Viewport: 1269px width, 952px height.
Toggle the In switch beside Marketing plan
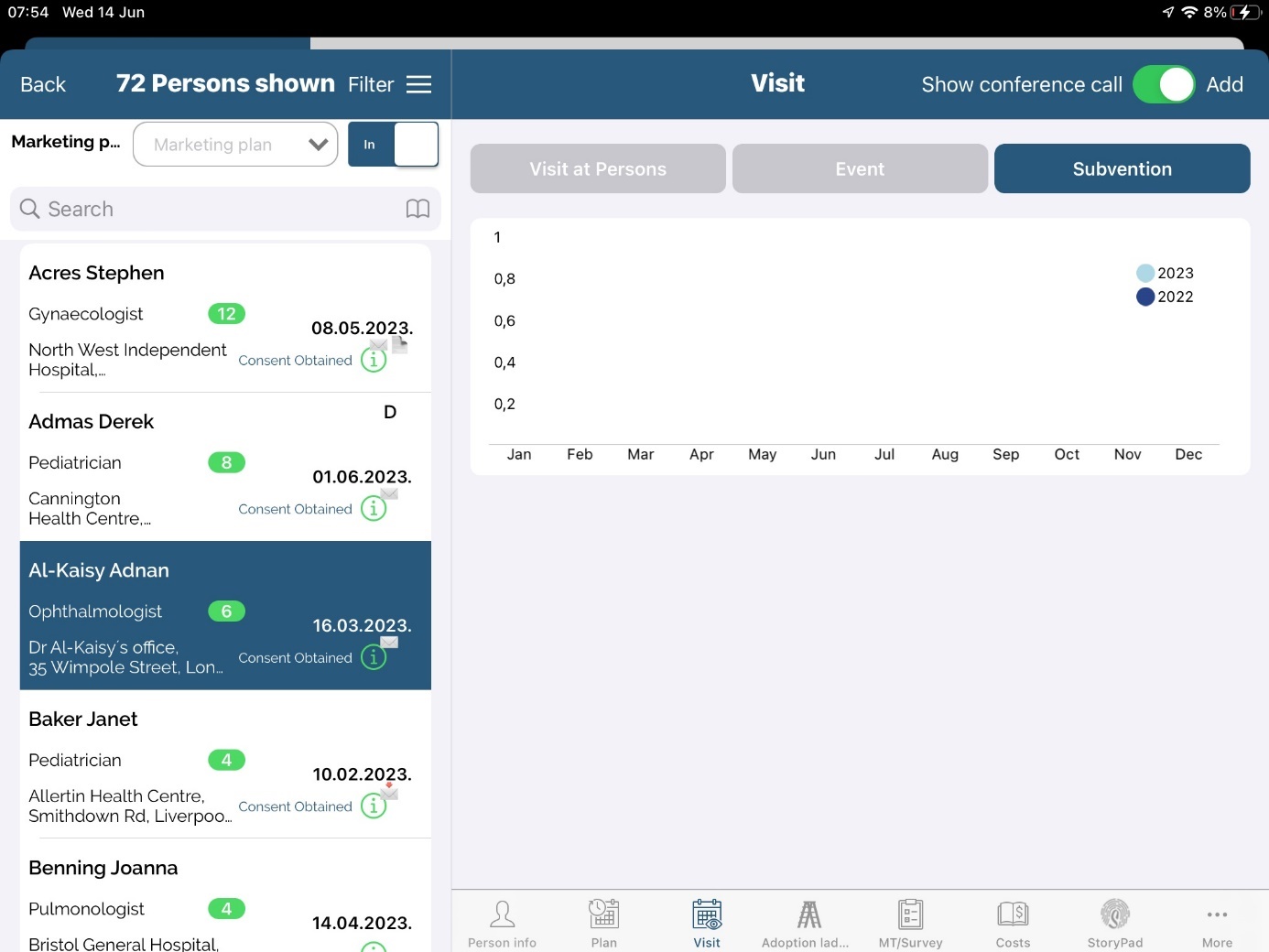coord(393,145)
